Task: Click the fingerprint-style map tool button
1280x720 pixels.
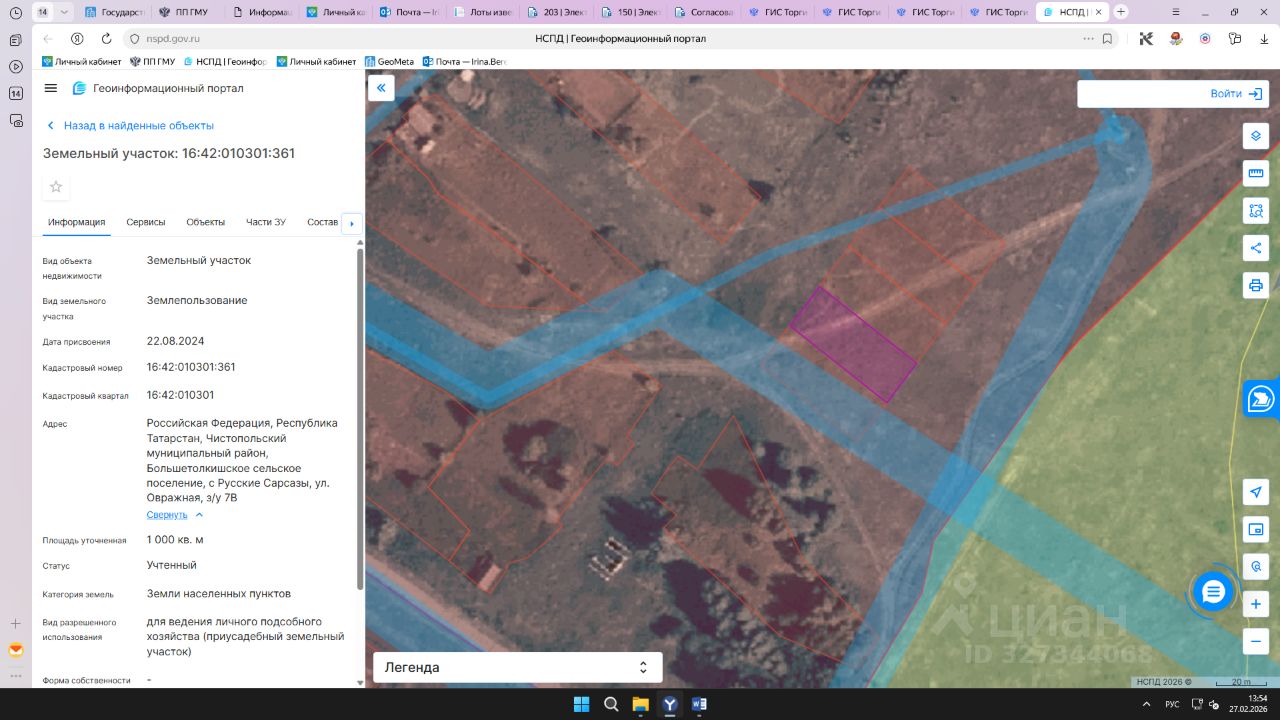Action: click(x=1256, y=567)
